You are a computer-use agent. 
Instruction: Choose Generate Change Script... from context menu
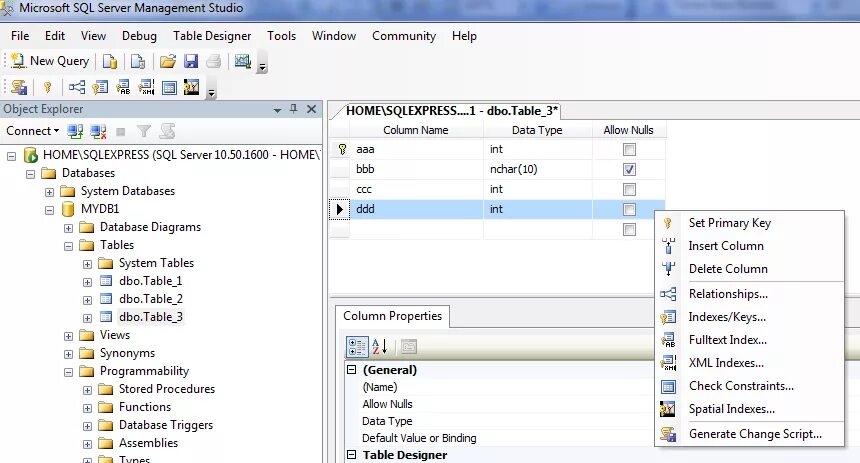click(x=749, y=434)
